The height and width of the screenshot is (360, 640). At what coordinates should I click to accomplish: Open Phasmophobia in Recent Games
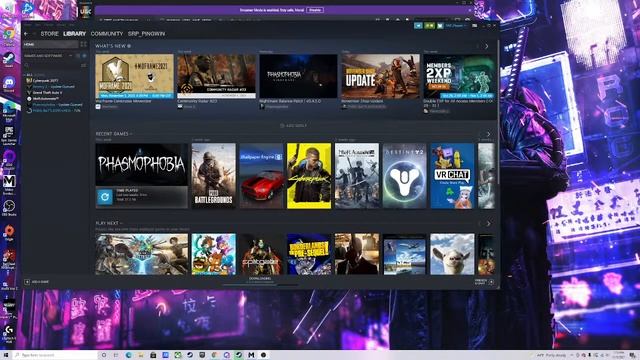click(142, 164)
